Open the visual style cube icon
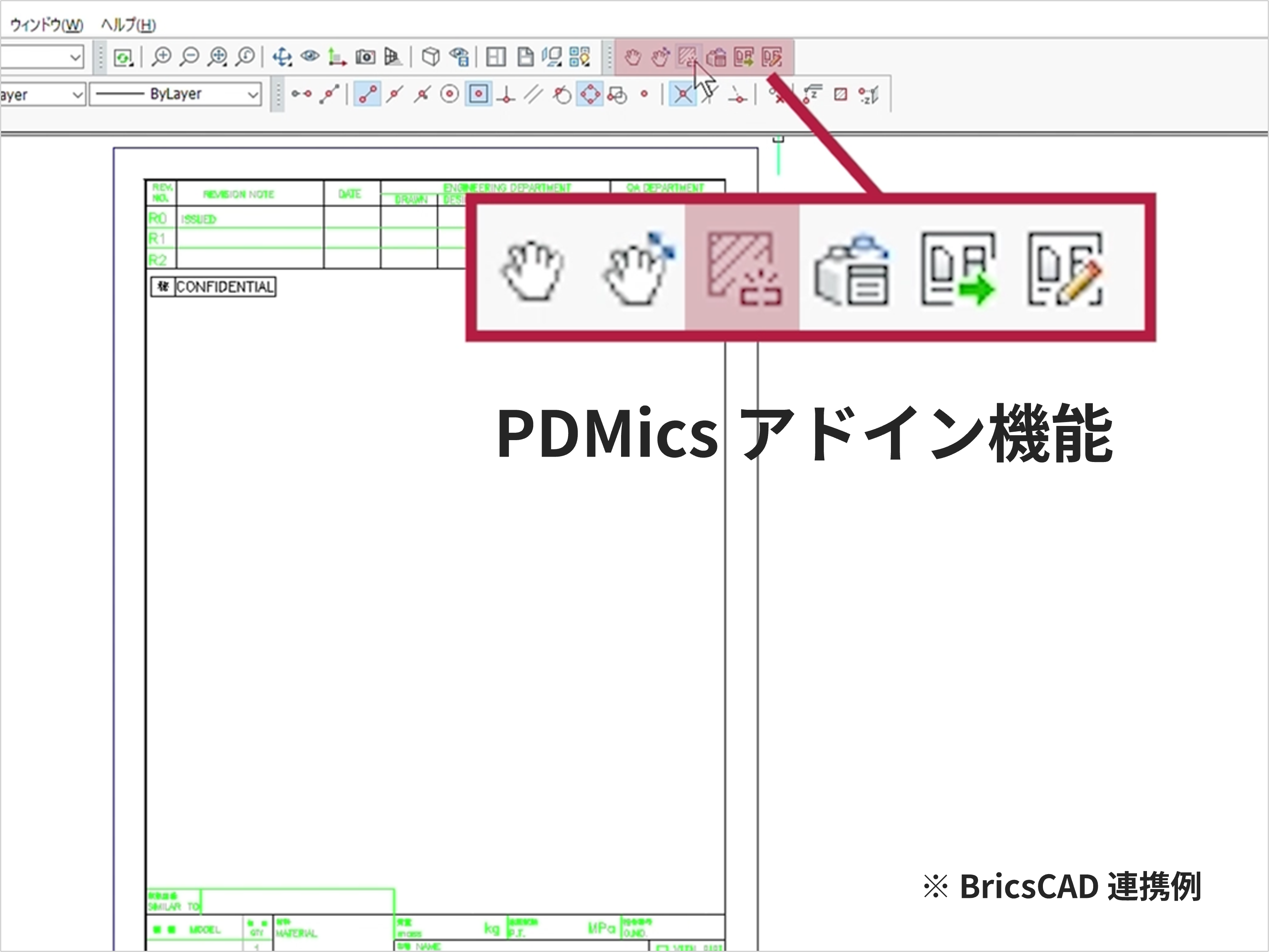Image resolution: width=1269 pixels, height=952 pixels. pos(431,57)
